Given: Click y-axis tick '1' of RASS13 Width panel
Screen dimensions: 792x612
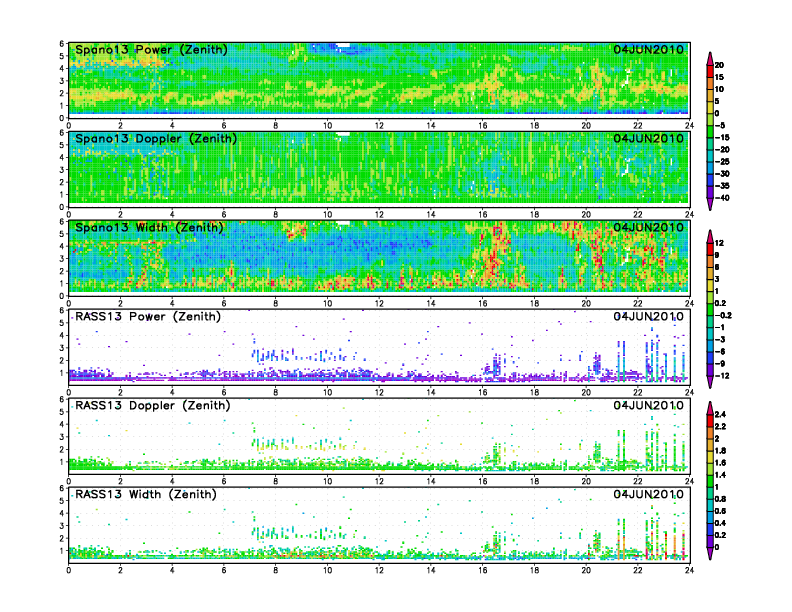Looking at the screenshot, I should click(62, 550).
